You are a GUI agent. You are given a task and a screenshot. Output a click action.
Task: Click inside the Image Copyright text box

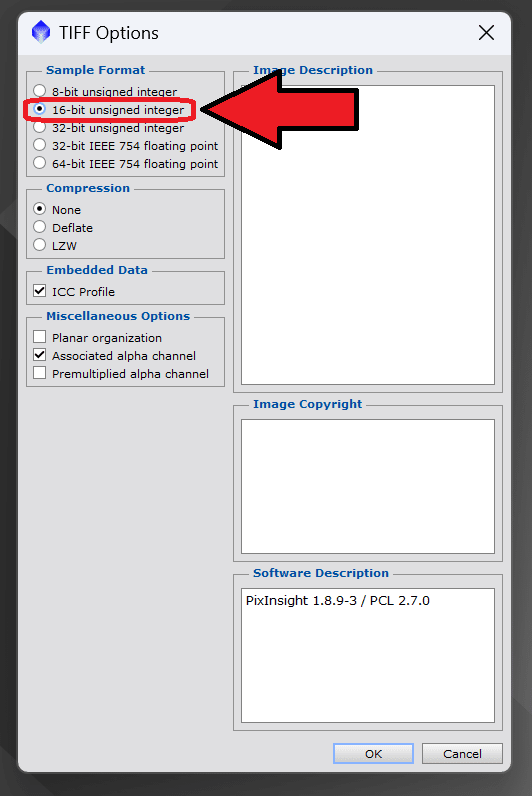(368, 486)
